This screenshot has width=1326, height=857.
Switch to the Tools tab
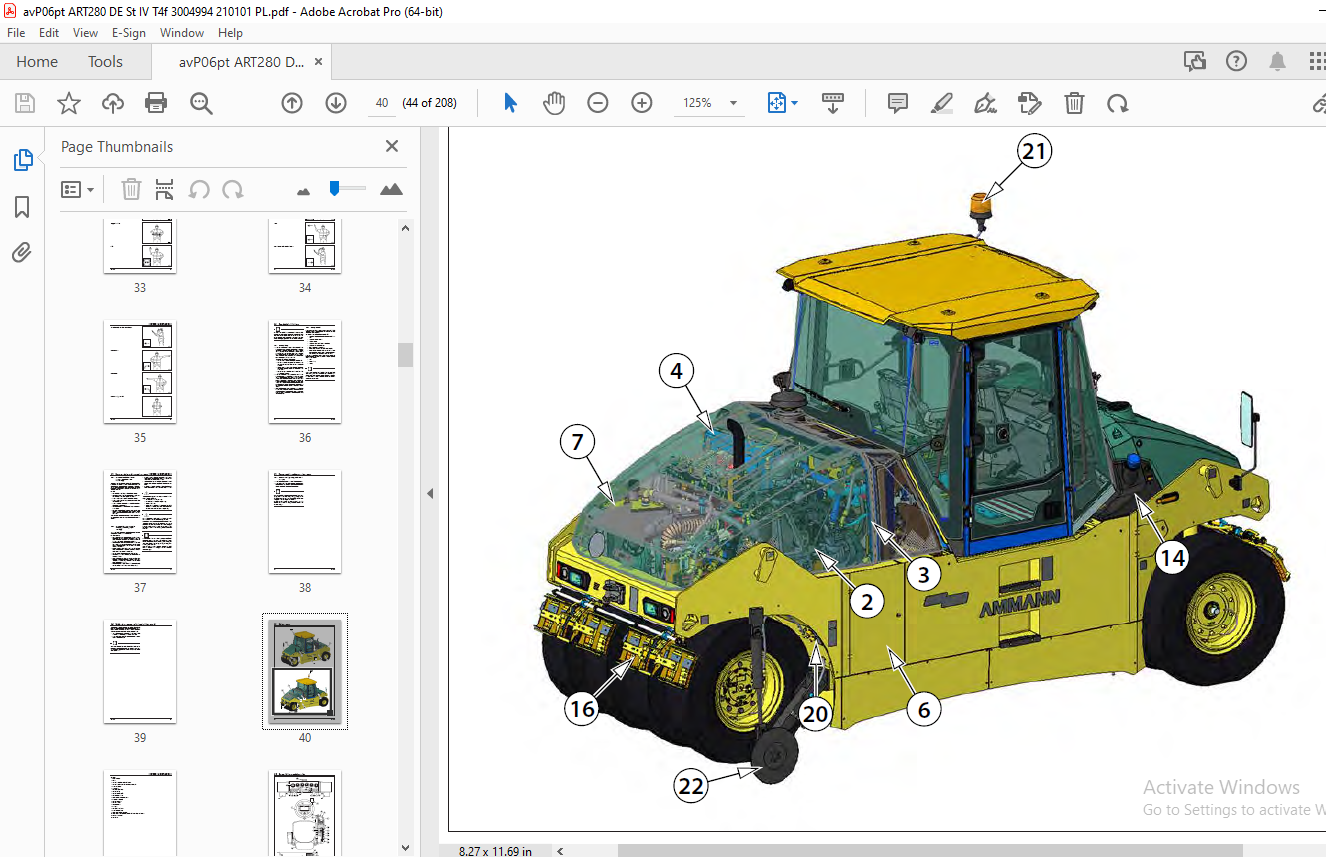[x=105, y=62]
